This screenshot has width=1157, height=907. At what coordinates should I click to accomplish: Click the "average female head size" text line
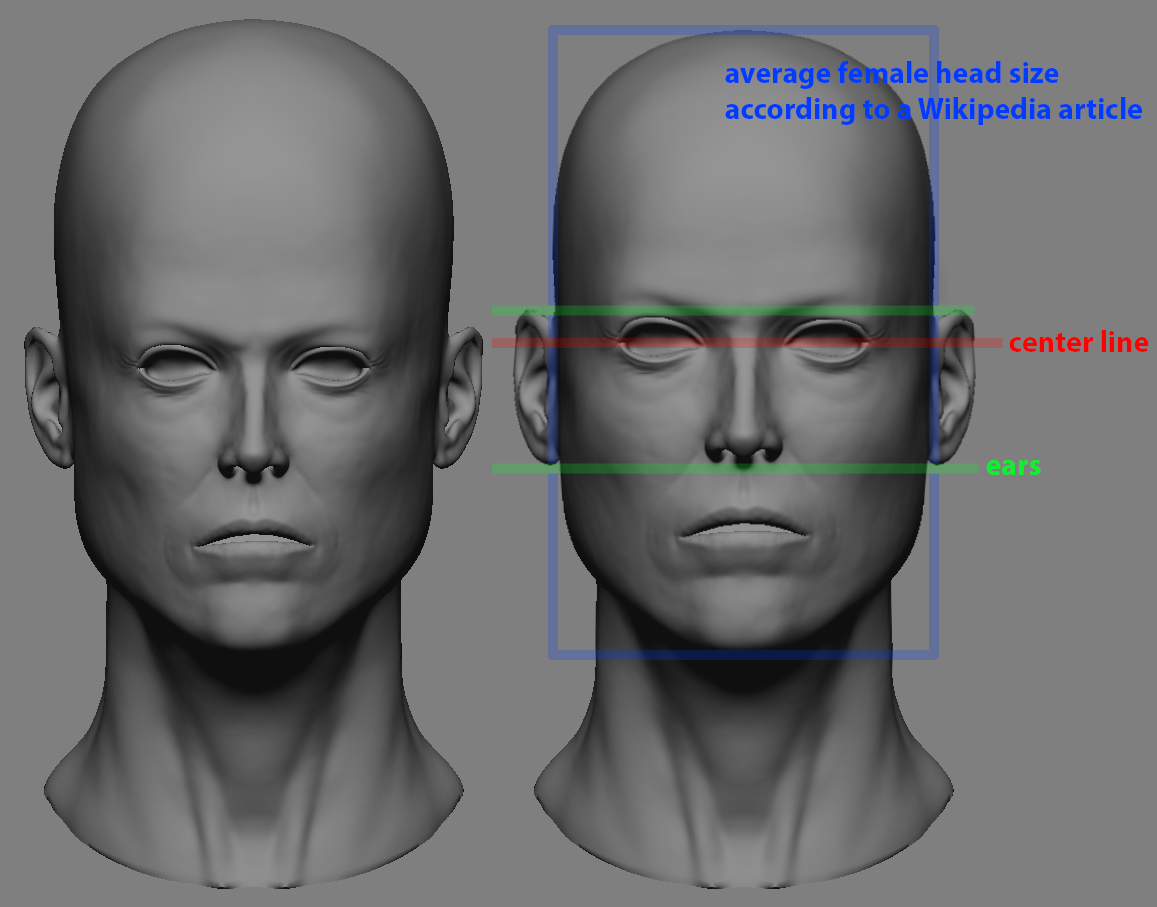[891, 74]
